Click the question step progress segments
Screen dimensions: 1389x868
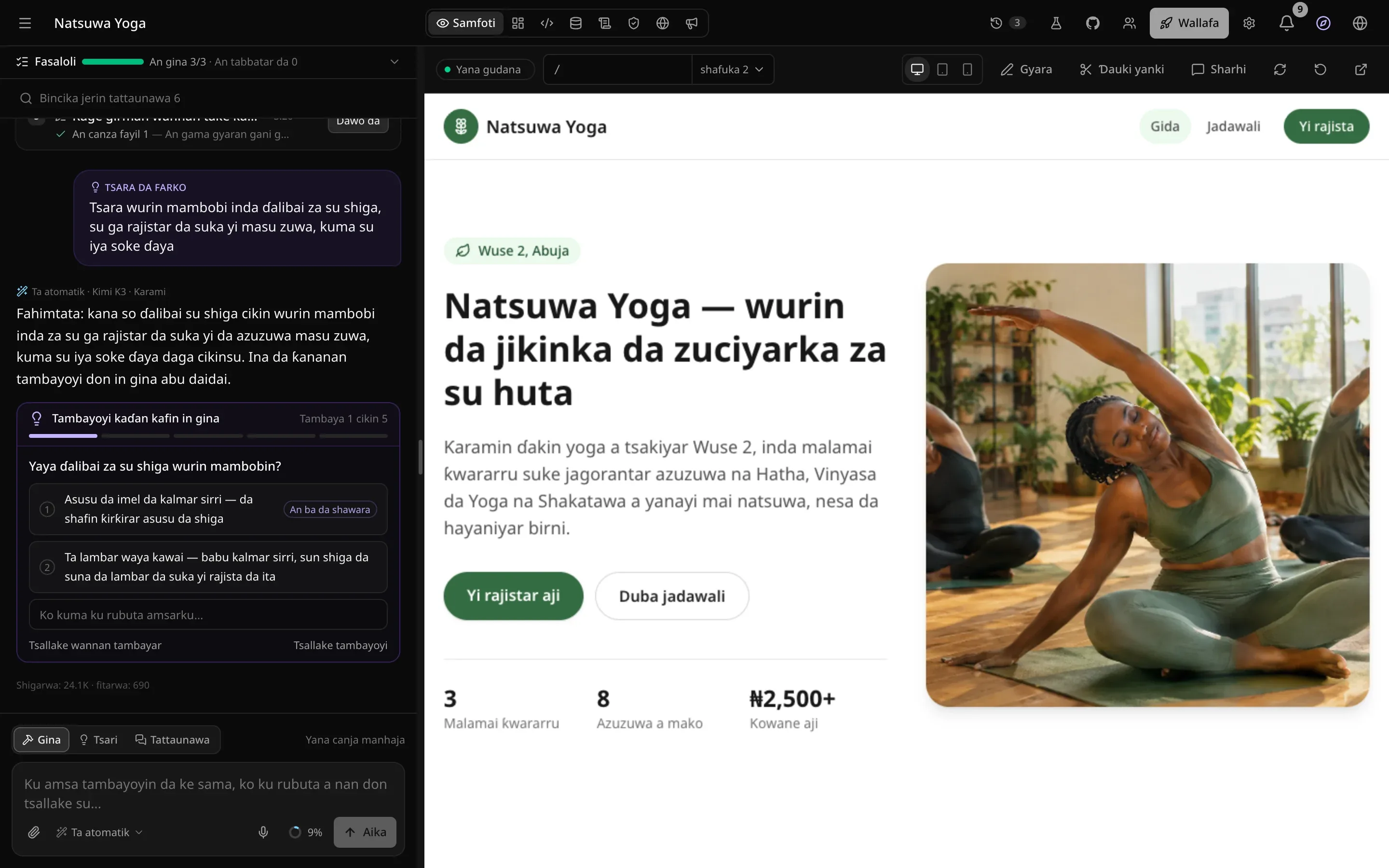coord(208,436)
